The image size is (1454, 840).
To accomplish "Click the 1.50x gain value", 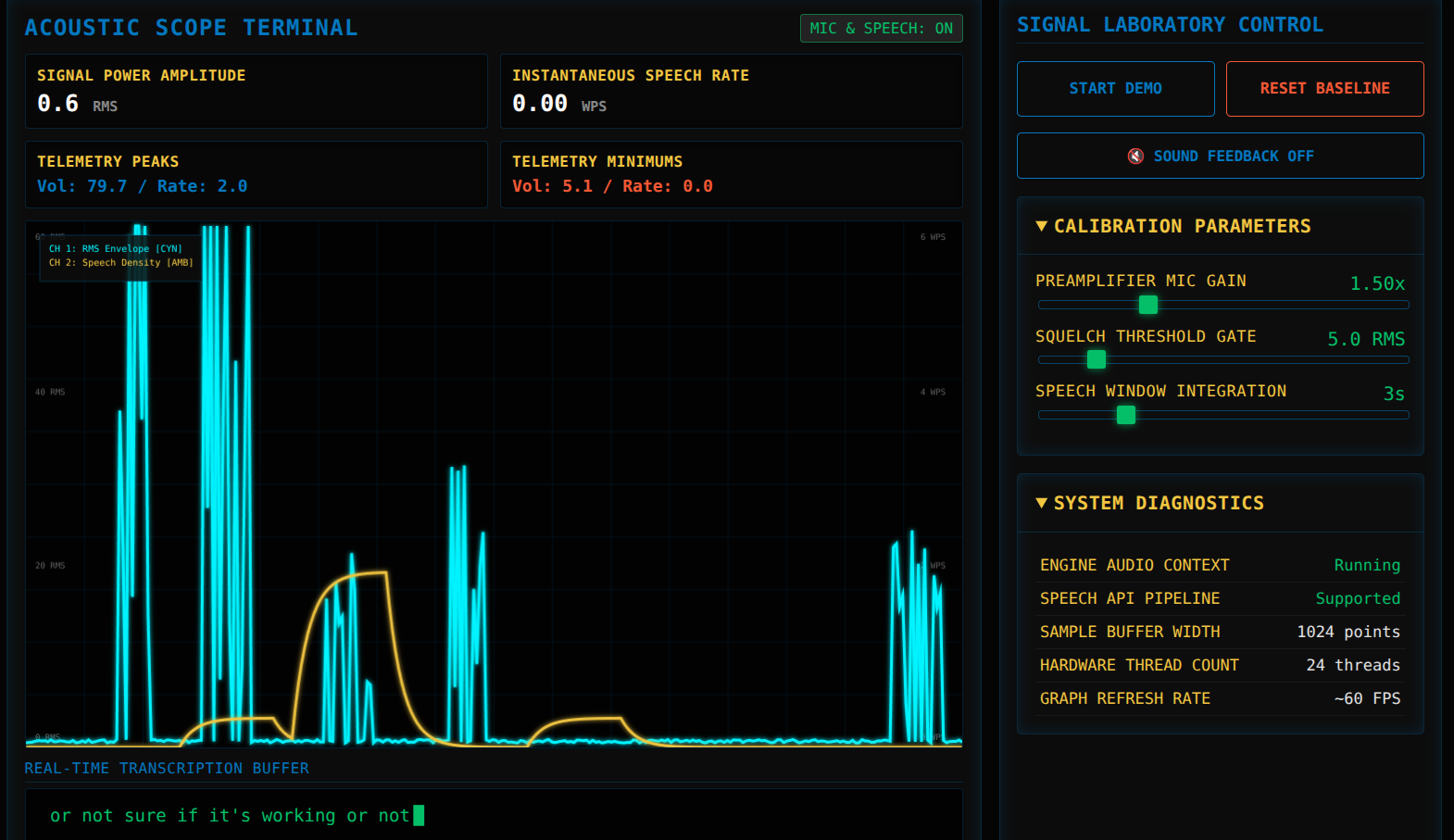I will click(1377, 283).
